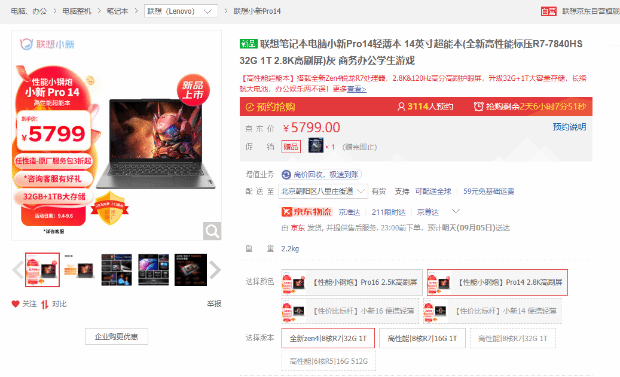Screen dimensions: 620x377
Task: Select the second product thumbnail image
Action: 79,270
